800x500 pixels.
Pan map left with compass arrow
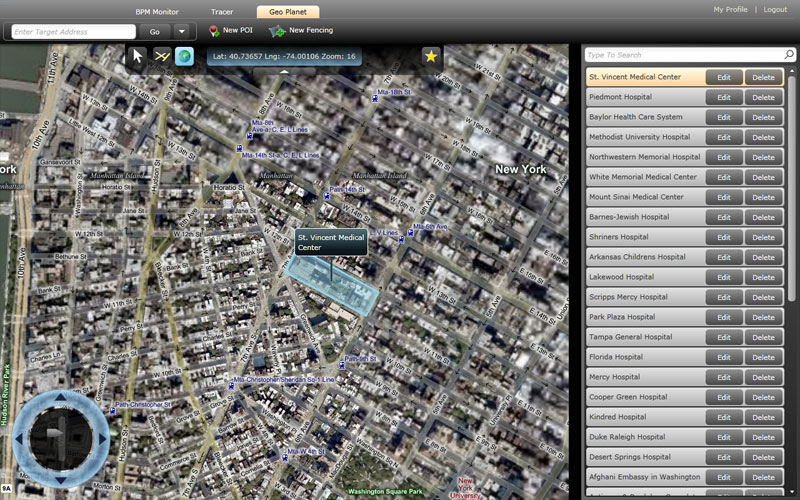[x=19, y=438]
